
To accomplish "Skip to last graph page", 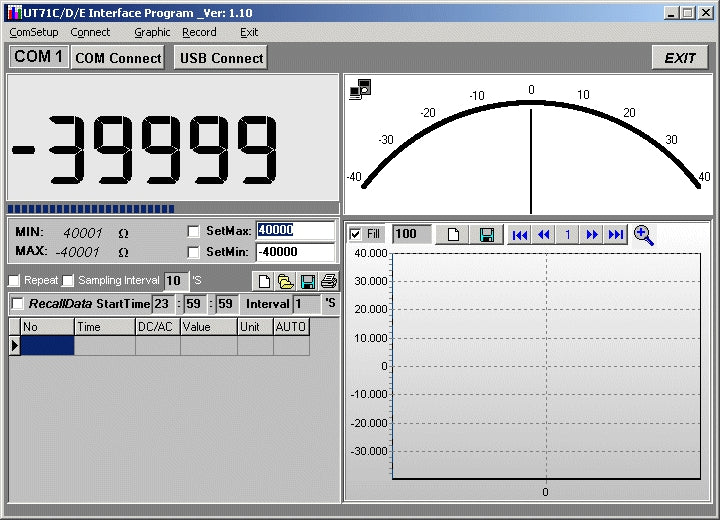I will [617, 235].
